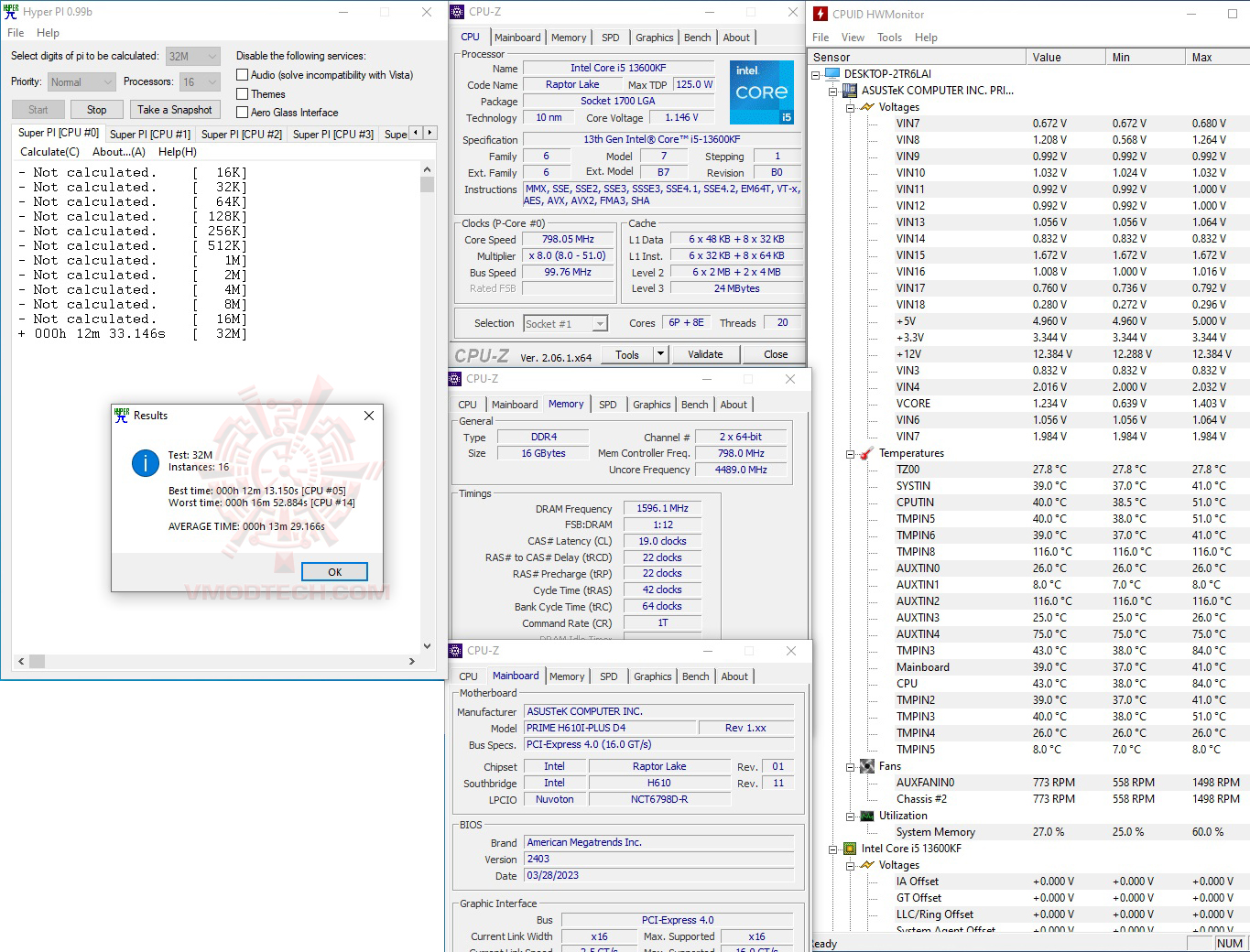This screenshot has width=1250, height=952.
Task: Toggle Audio incompatibility with Vista checkbox
Action: [x=243, y=75]
